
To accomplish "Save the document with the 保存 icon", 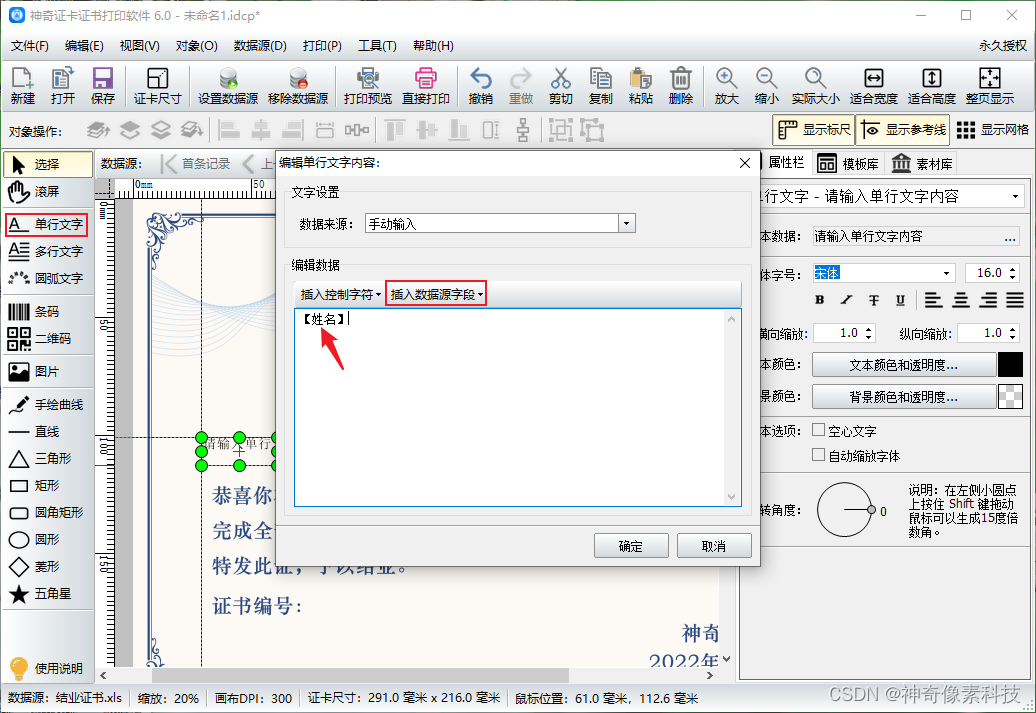I will (102, 86).
